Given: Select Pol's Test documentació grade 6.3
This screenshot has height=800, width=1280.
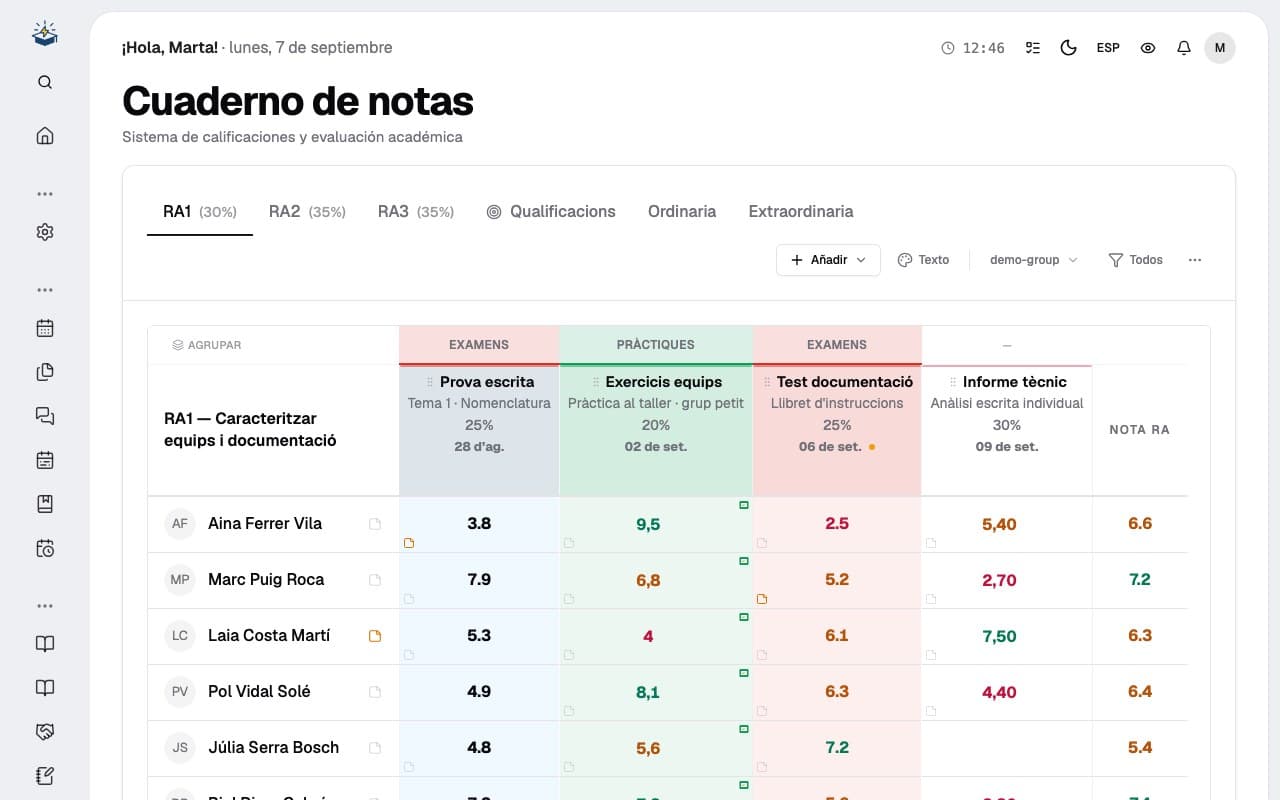Looking at the screenshot, I should pyautogui.click(x=837, y=692).
